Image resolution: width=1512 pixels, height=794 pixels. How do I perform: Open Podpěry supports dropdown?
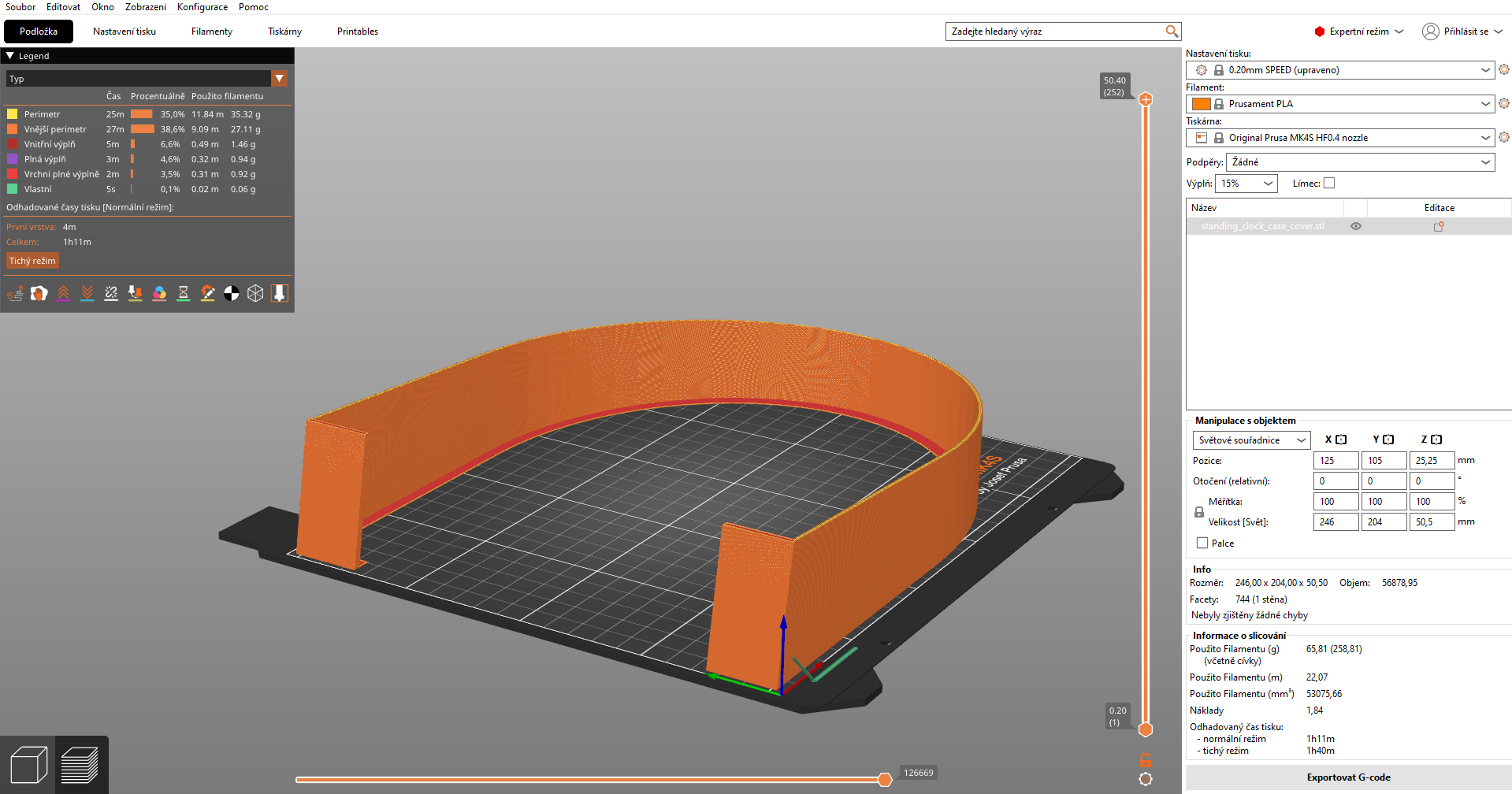point(1360,162)
